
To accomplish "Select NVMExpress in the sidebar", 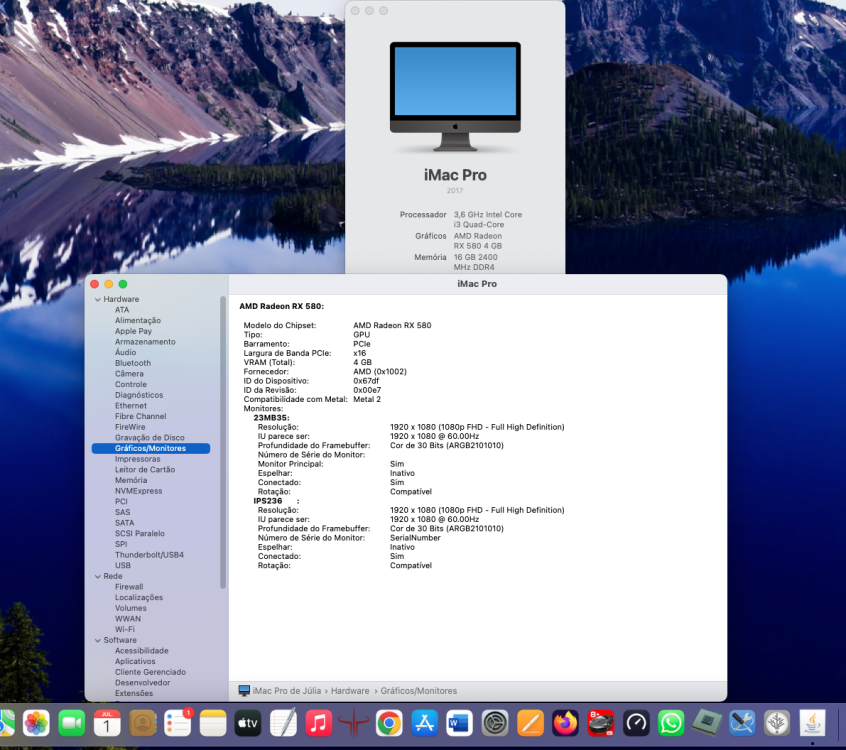I will pyautogui.click(x=138, y=491).
